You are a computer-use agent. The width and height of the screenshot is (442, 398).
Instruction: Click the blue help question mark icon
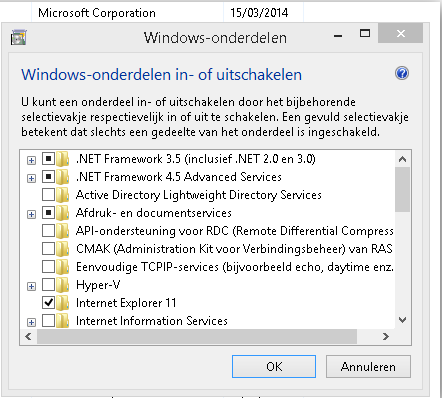pyautogui.click(x=402, y=73)
